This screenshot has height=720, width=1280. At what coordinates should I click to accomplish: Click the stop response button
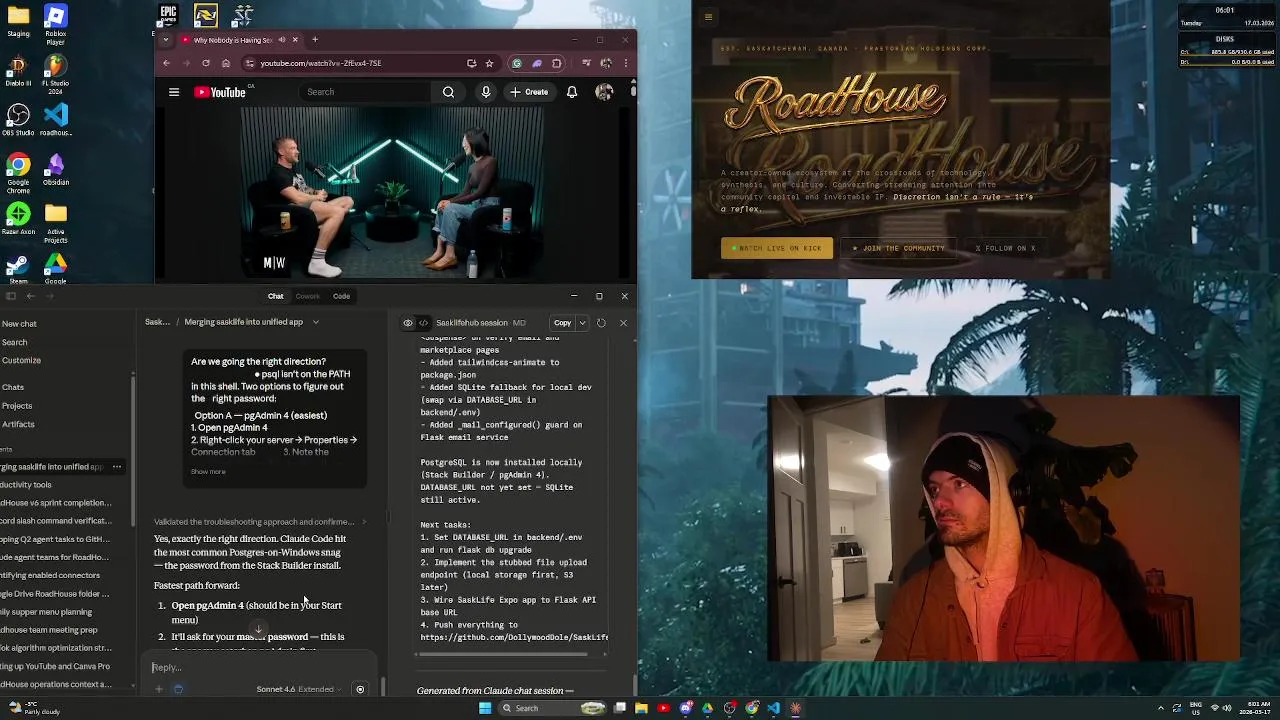coord(360,689)
